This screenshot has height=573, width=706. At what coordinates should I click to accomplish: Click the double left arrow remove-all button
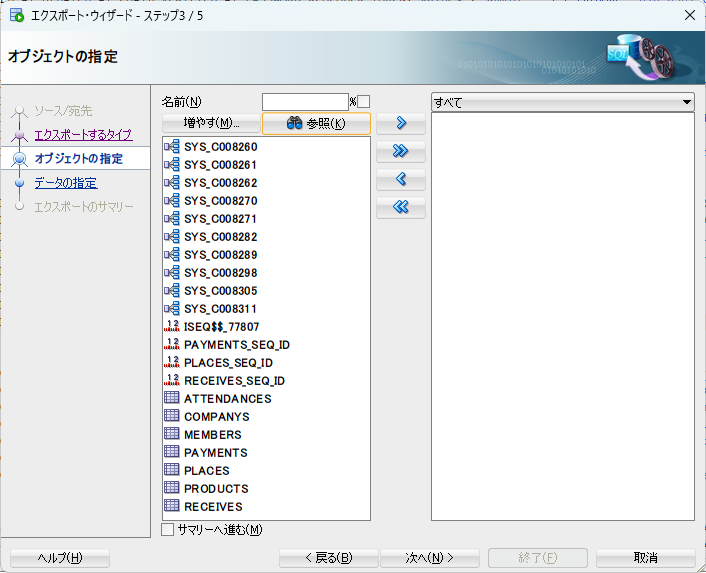pos(401,208)
